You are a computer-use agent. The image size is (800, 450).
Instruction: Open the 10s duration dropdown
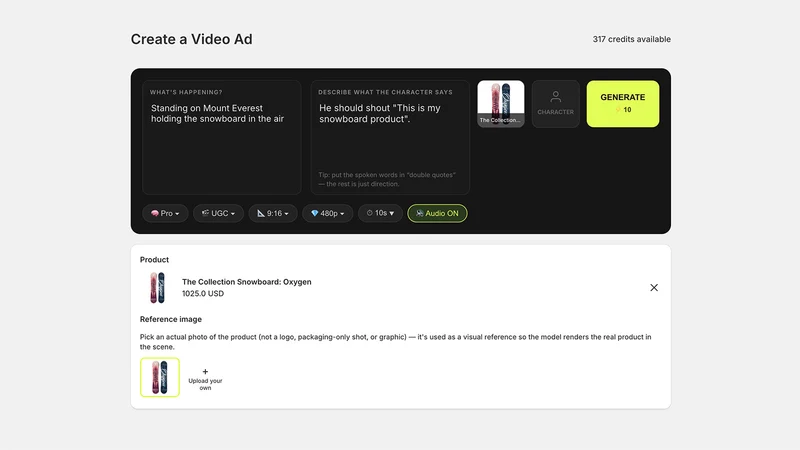(380, 213)
